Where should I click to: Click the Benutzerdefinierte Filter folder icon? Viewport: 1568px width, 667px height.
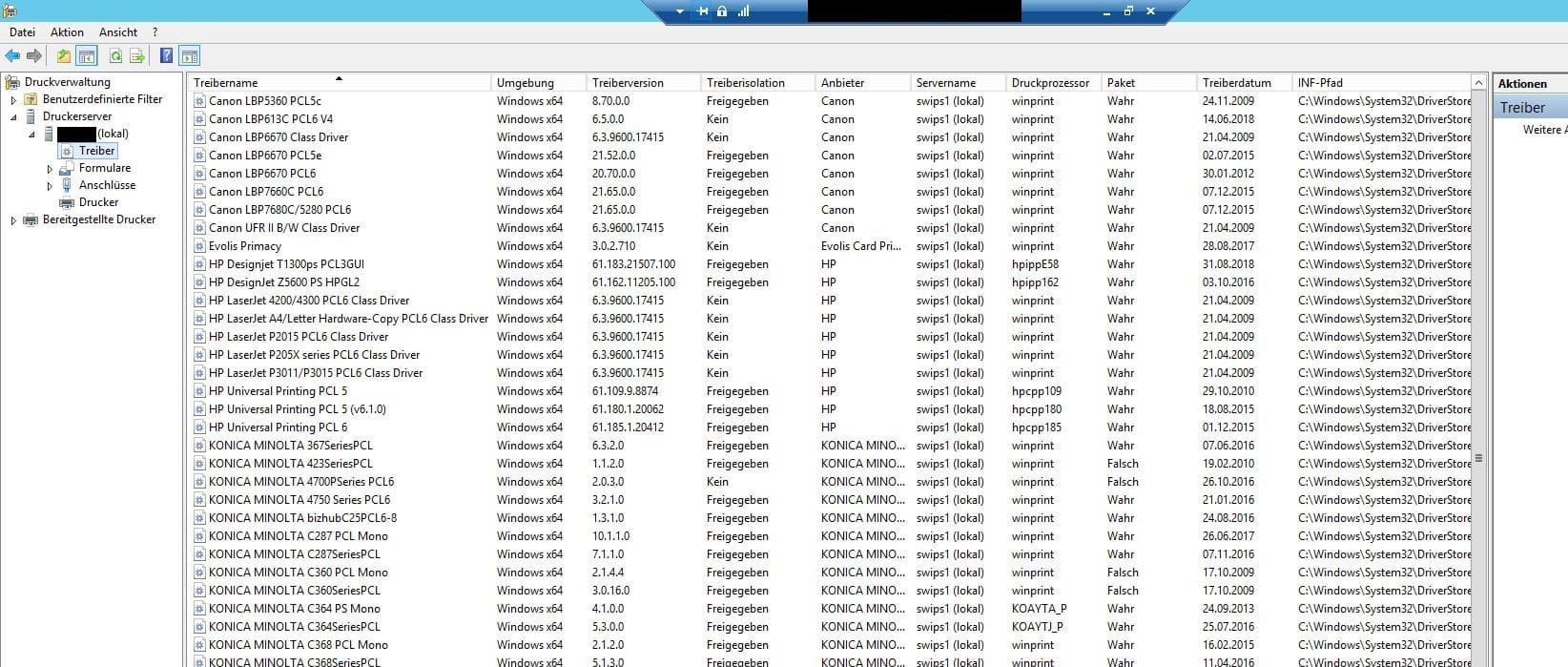[x=31, y=99]
